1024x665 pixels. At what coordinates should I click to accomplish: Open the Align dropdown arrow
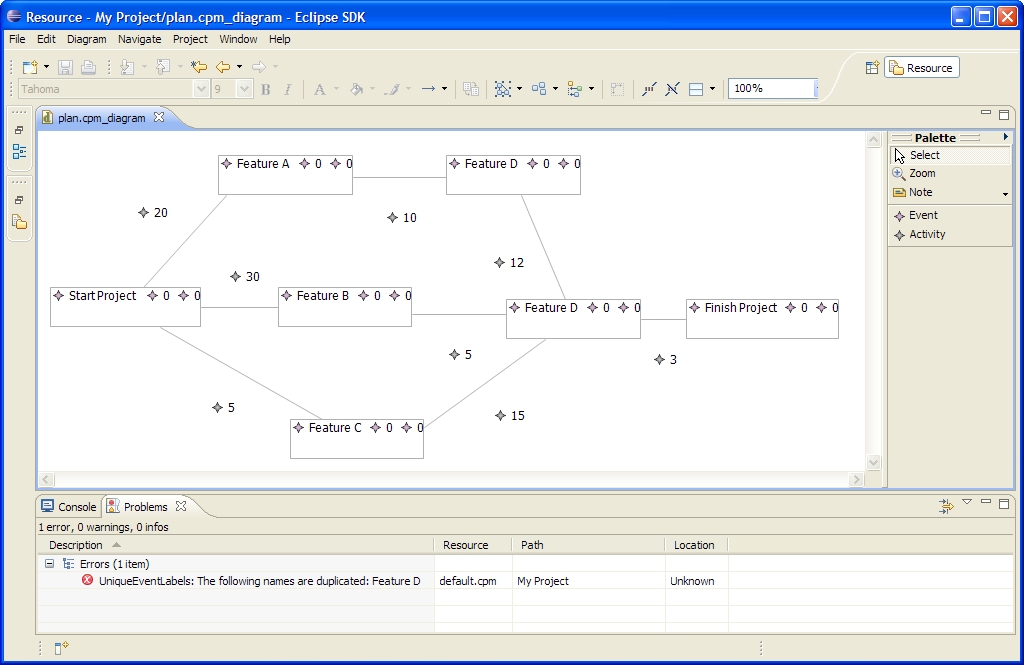pyautogui.click(x=592, y=89)
